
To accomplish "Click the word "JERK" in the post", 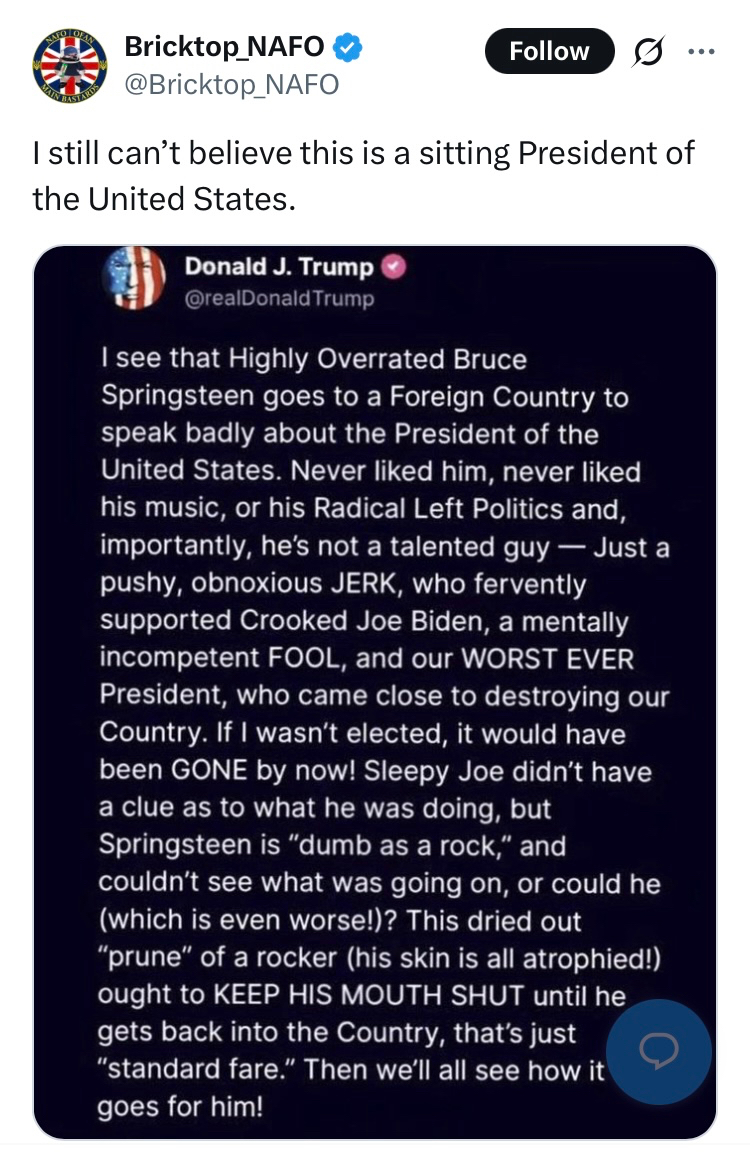I will [x=374, y=584].
